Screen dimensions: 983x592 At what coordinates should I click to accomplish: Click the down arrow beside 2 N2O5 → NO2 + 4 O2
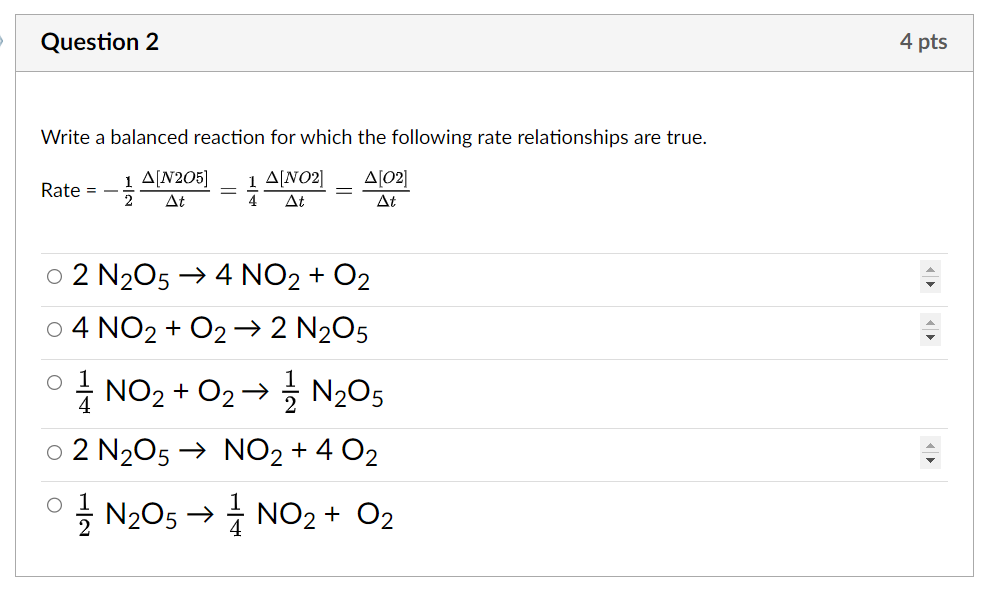pyautogui.click(x=930, y=460)
